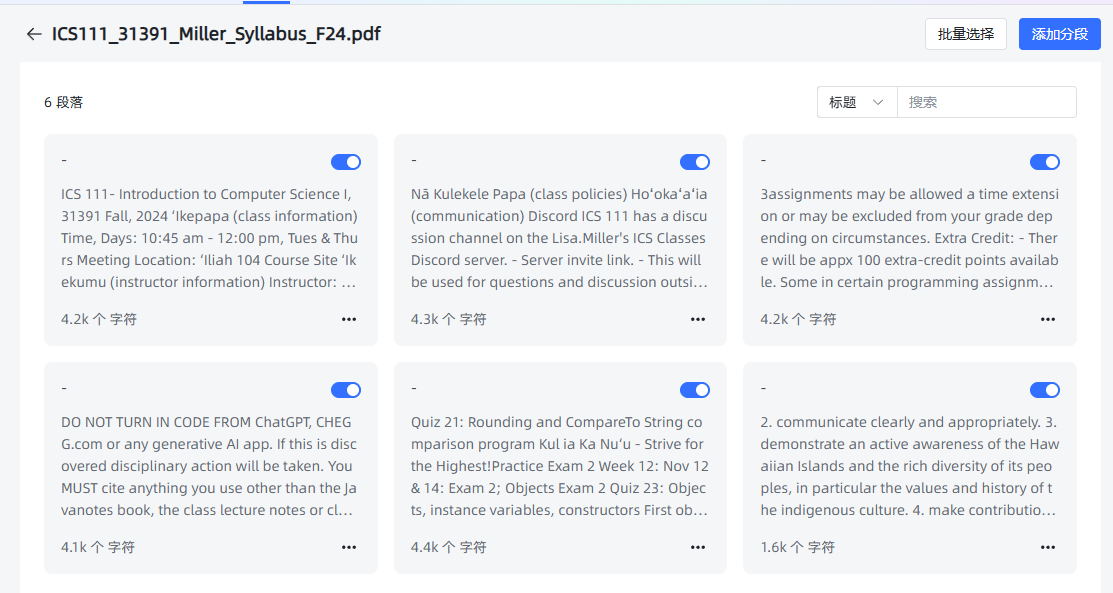Expand the 标题 search-type dropdown
This screenshot has width=1113, height=593.
[857, 102]
